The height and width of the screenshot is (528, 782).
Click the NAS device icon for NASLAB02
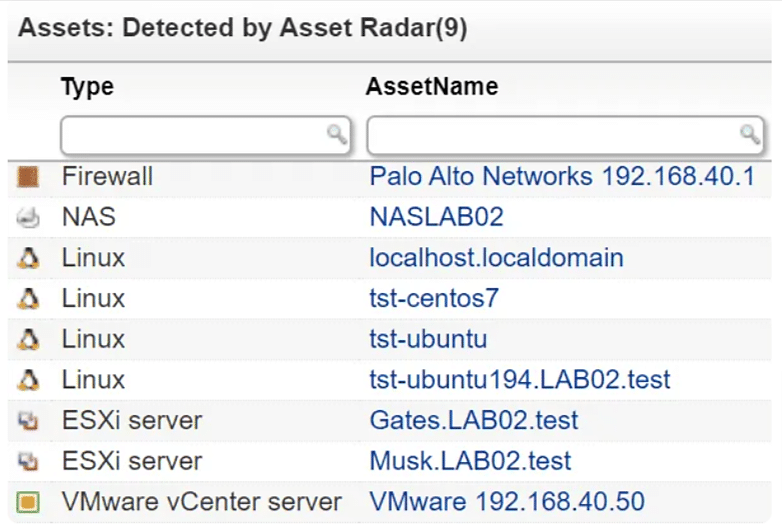28,218
